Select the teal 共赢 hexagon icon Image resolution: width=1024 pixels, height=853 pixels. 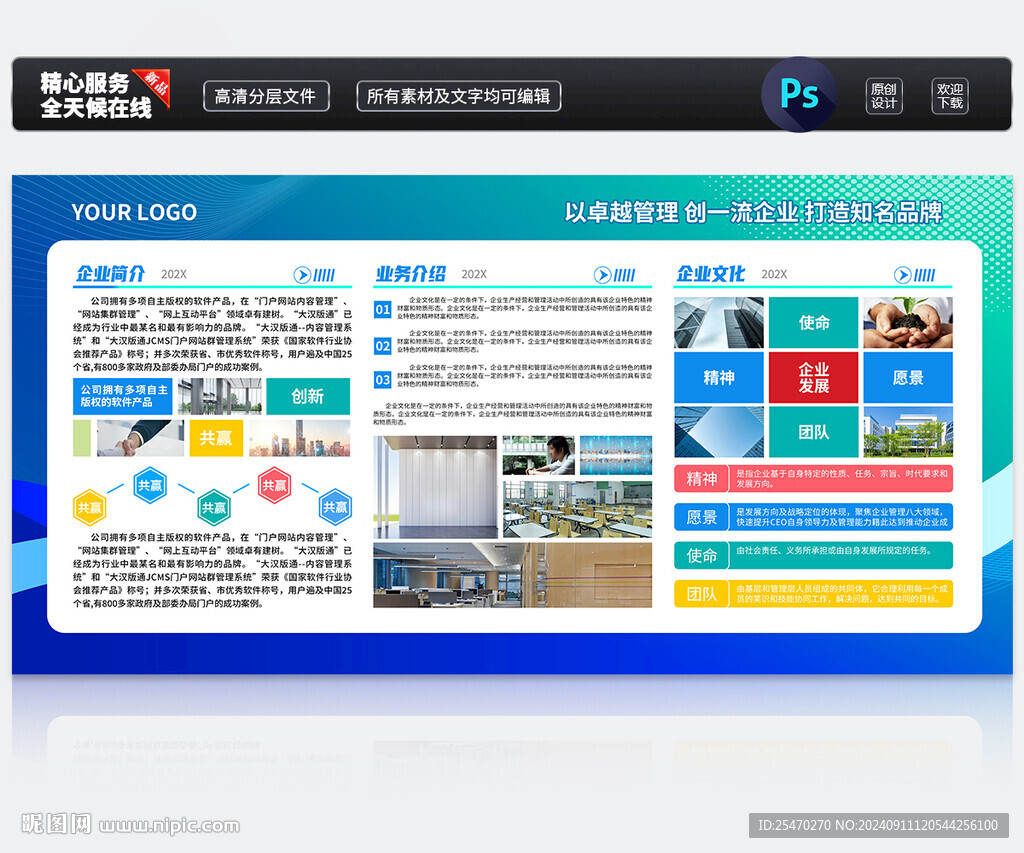pyautogui.click(x=213, y=507)
